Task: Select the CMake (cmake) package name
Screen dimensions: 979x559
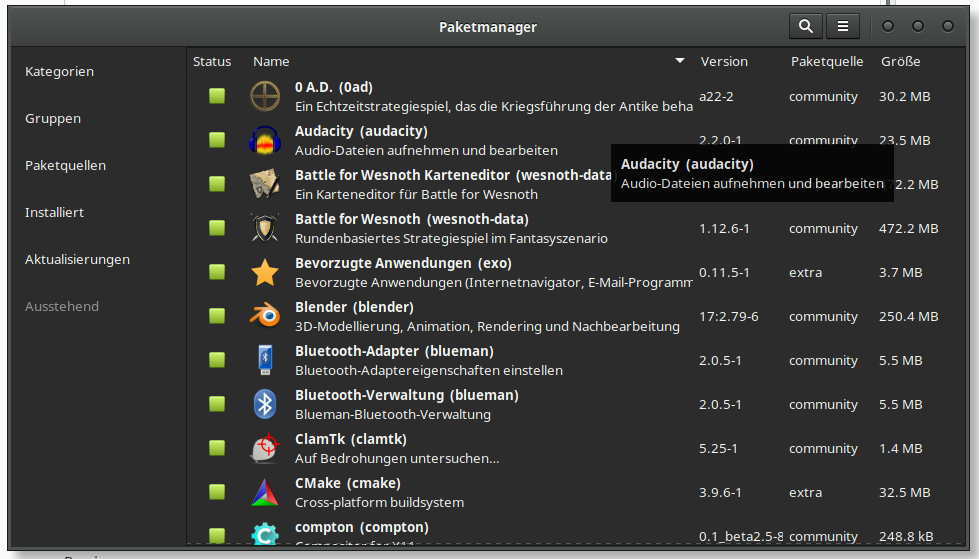Action: 348,483
